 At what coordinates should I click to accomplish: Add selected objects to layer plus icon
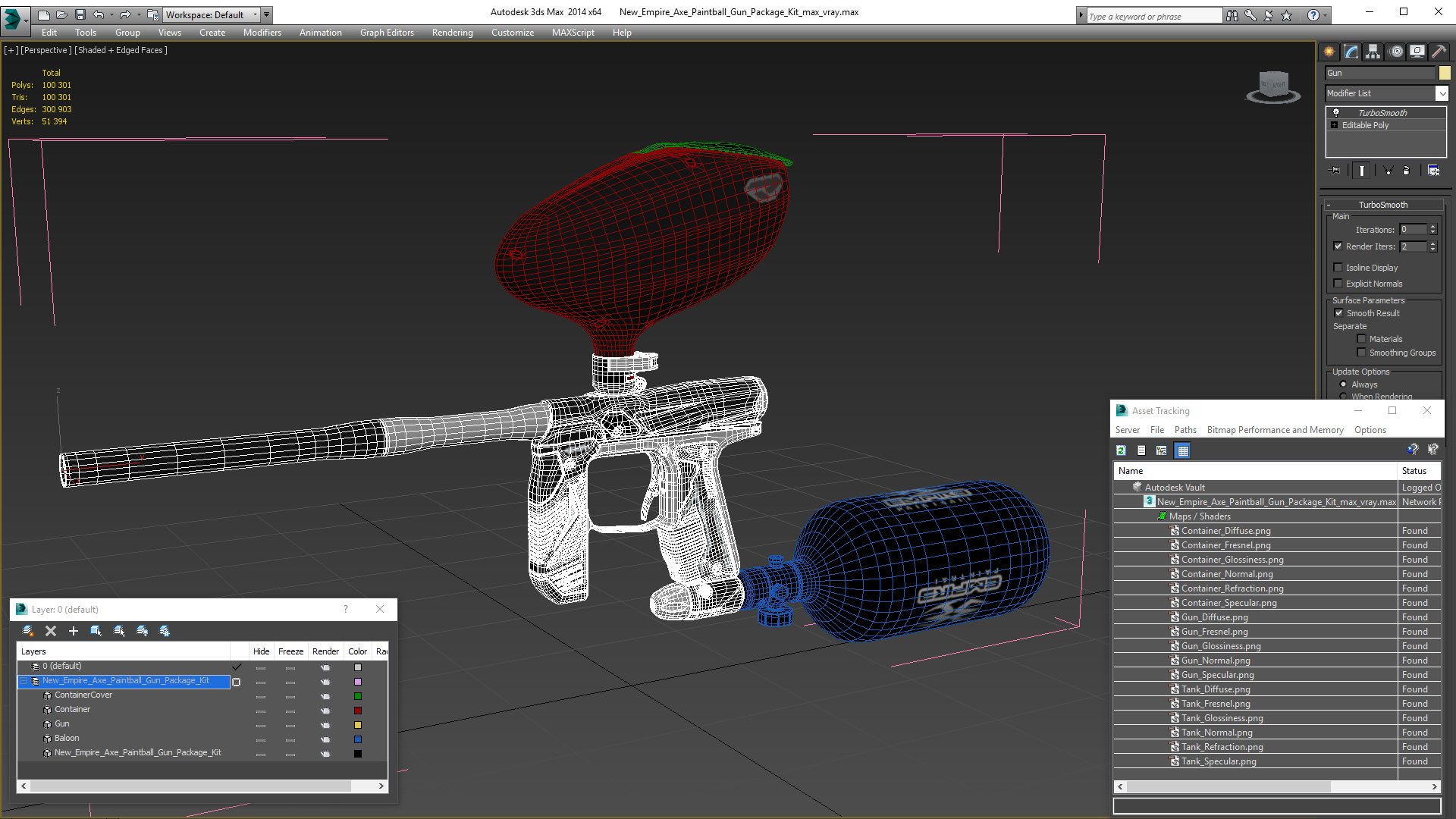pos(74,631)
